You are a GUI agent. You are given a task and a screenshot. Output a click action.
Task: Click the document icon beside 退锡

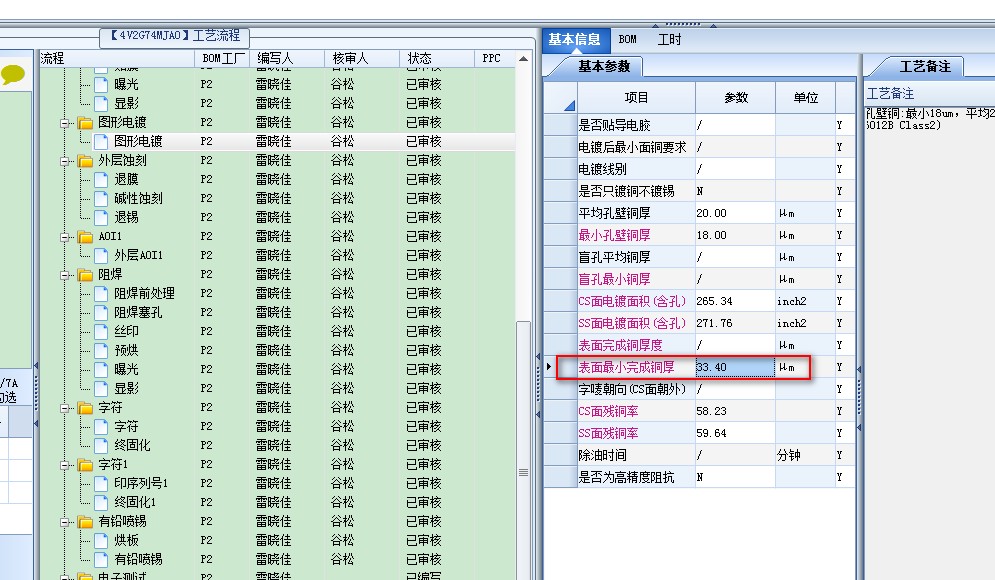coord(101,218)
